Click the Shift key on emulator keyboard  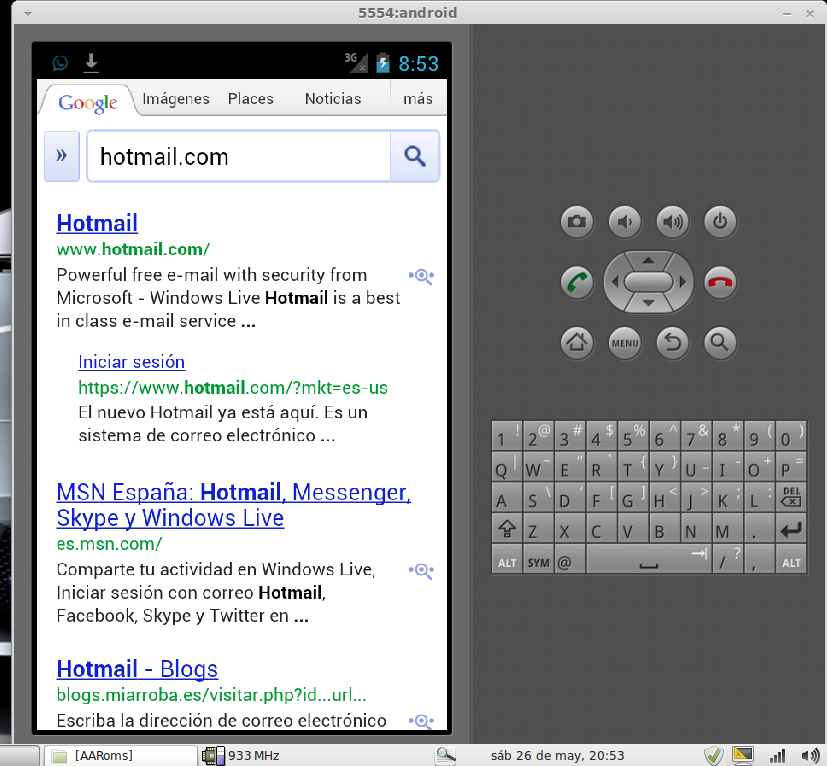tap(507, 529)
